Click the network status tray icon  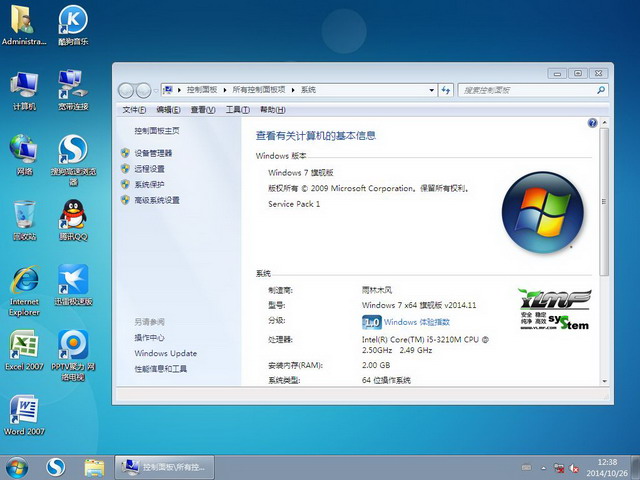pos(559,468)
